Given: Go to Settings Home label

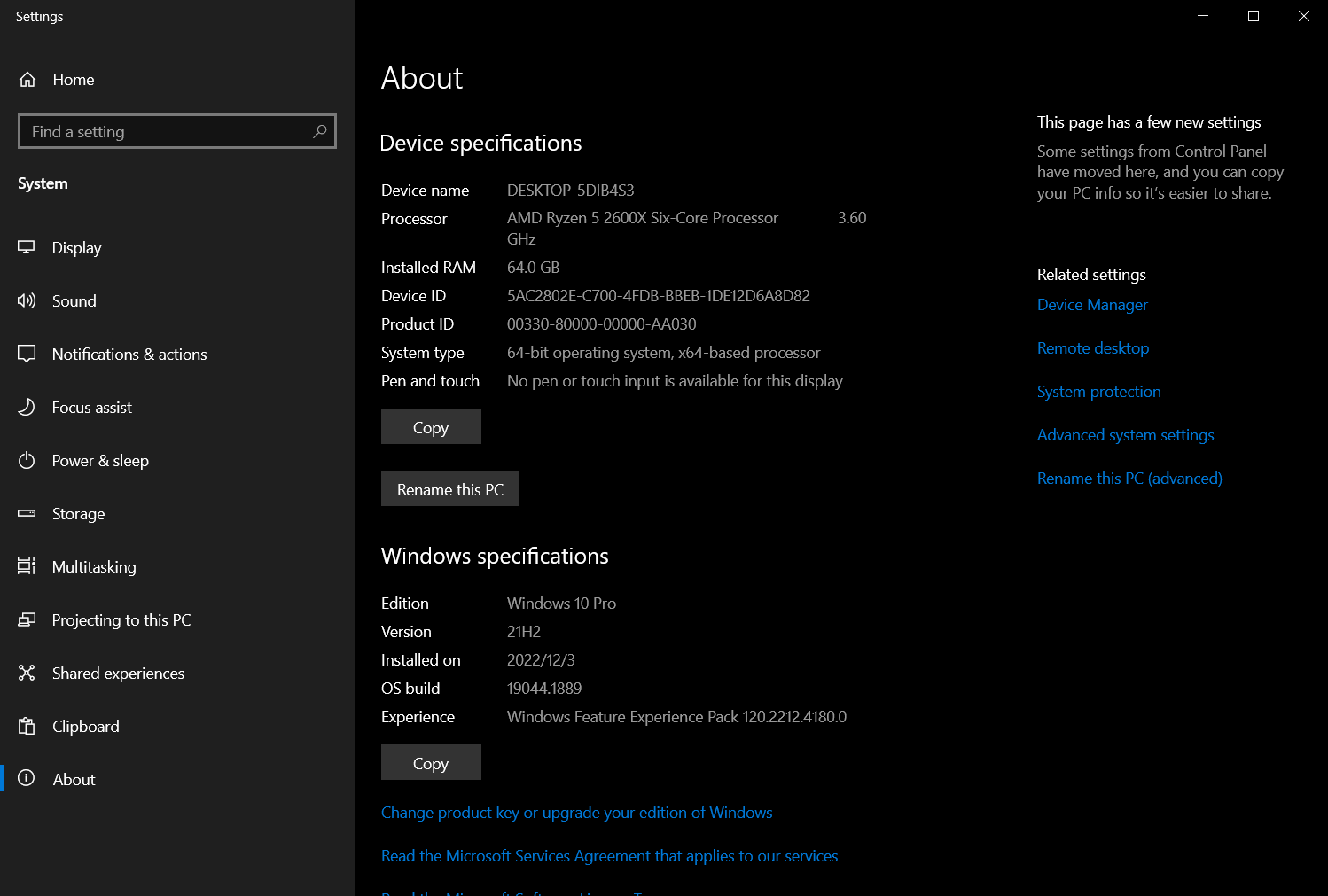Looking at the screenshot, I should pyautogui.click(x=74, y=80).
